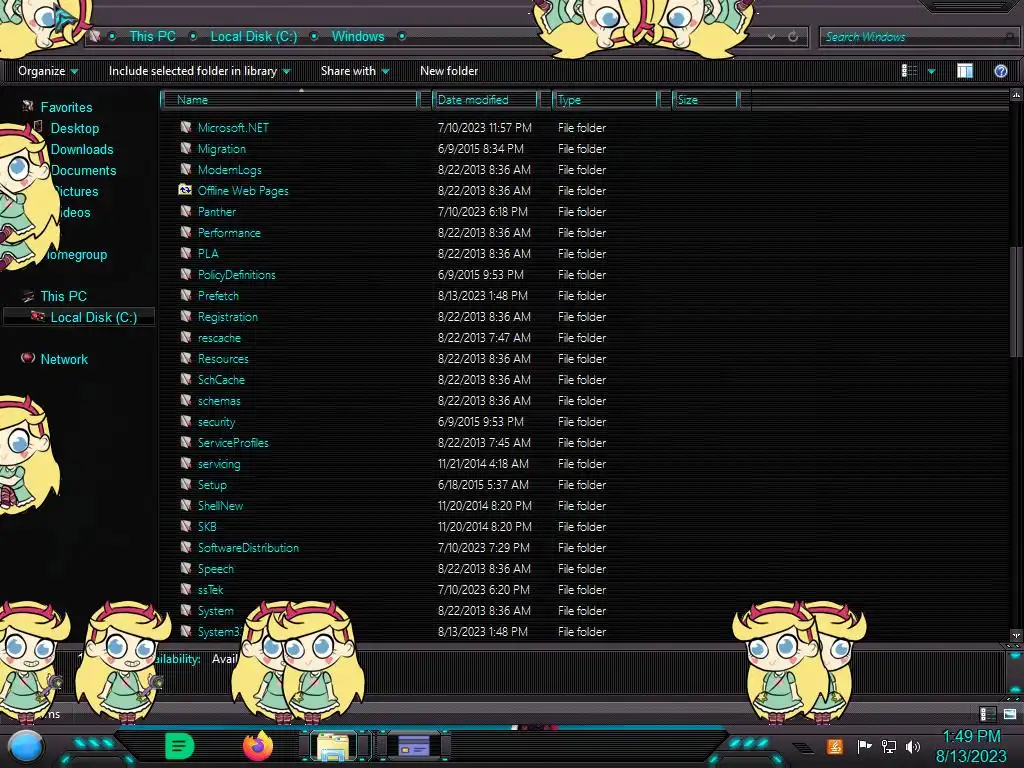1024x768 pixels.
Task: Launch Firefox from the taskbar
Action: point(258,746)
